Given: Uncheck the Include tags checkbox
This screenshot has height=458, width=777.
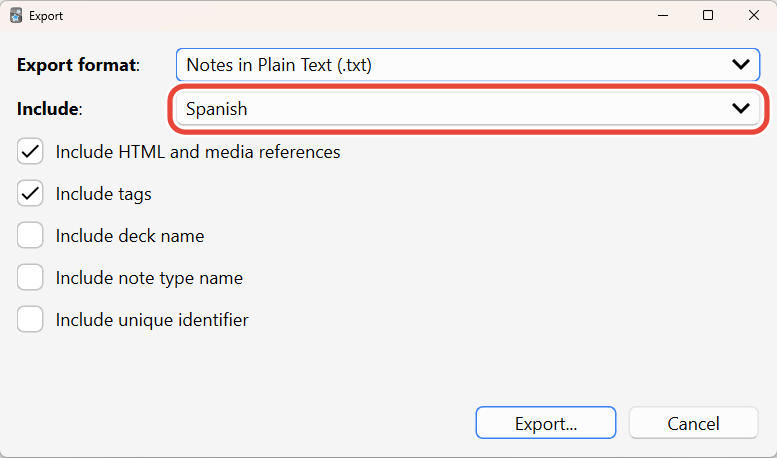Looking at the screenshot, I should point(30,194).
